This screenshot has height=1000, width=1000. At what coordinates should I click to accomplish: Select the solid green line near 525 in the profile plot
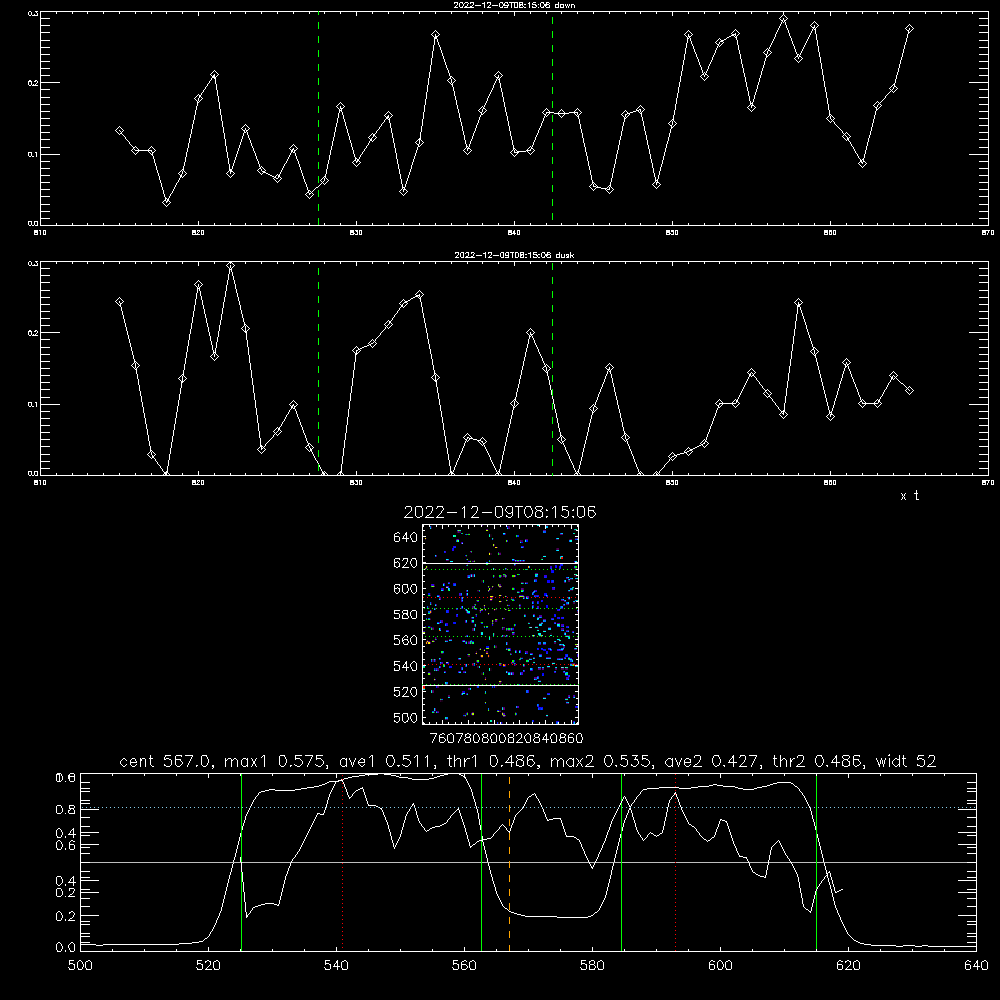tap(241, 862)
